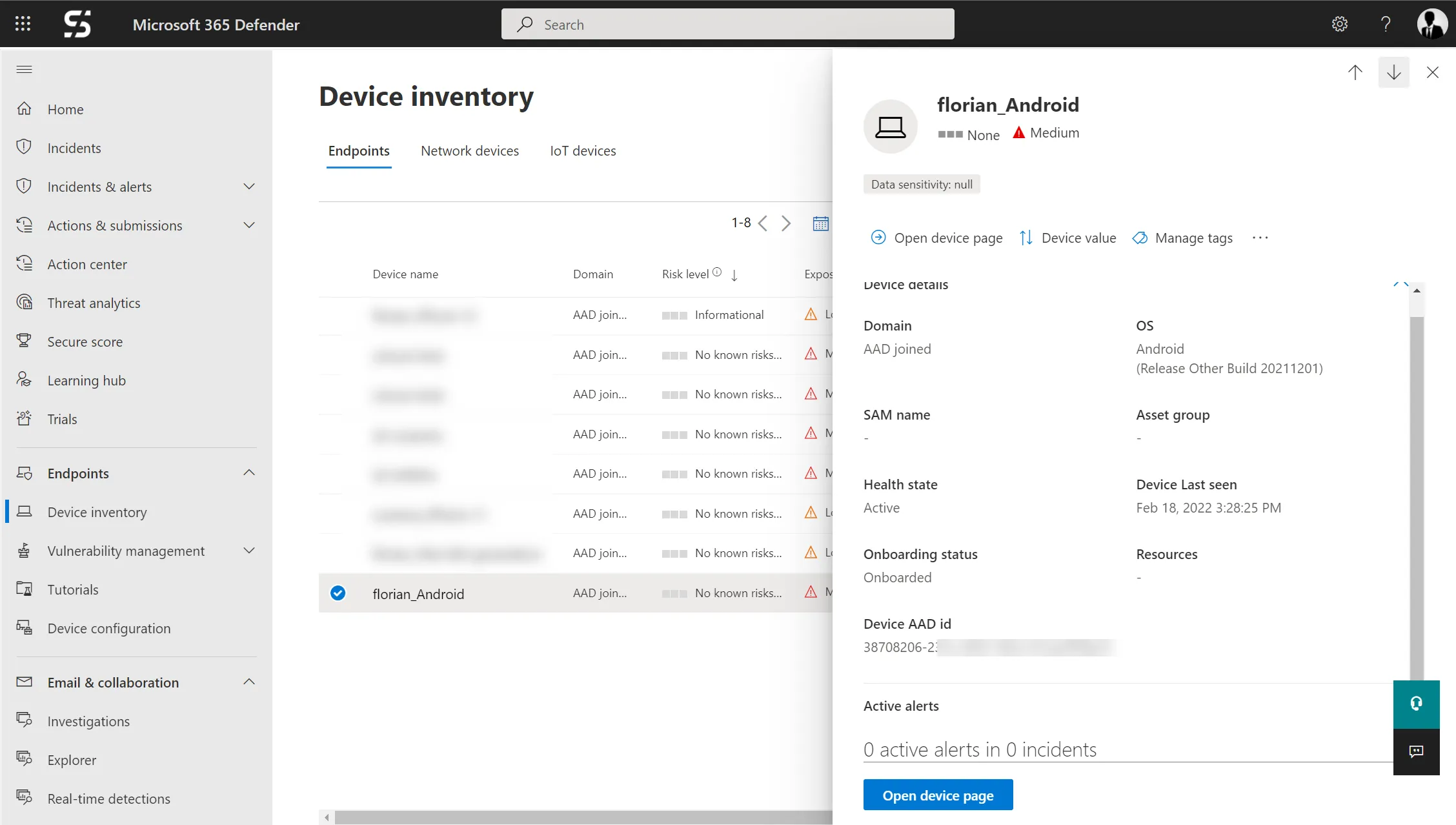Click florian_Android device name
The image size is (1456, 825).
point(418,594)
